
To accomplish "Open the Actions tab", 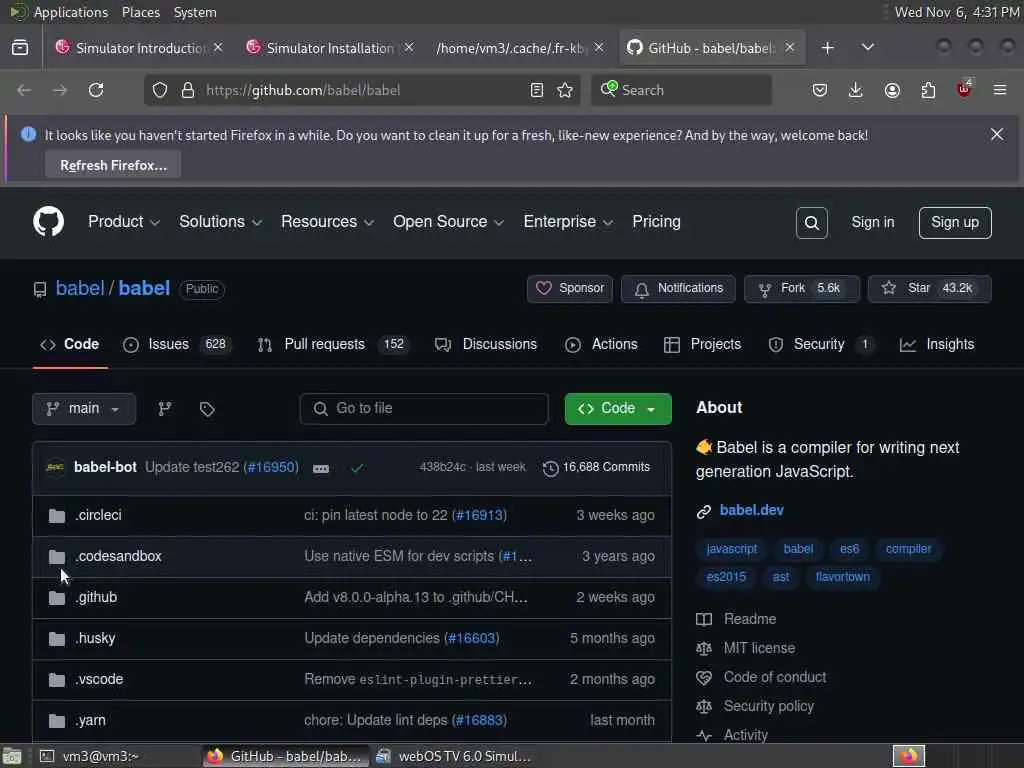I will (x=601, y=345).
